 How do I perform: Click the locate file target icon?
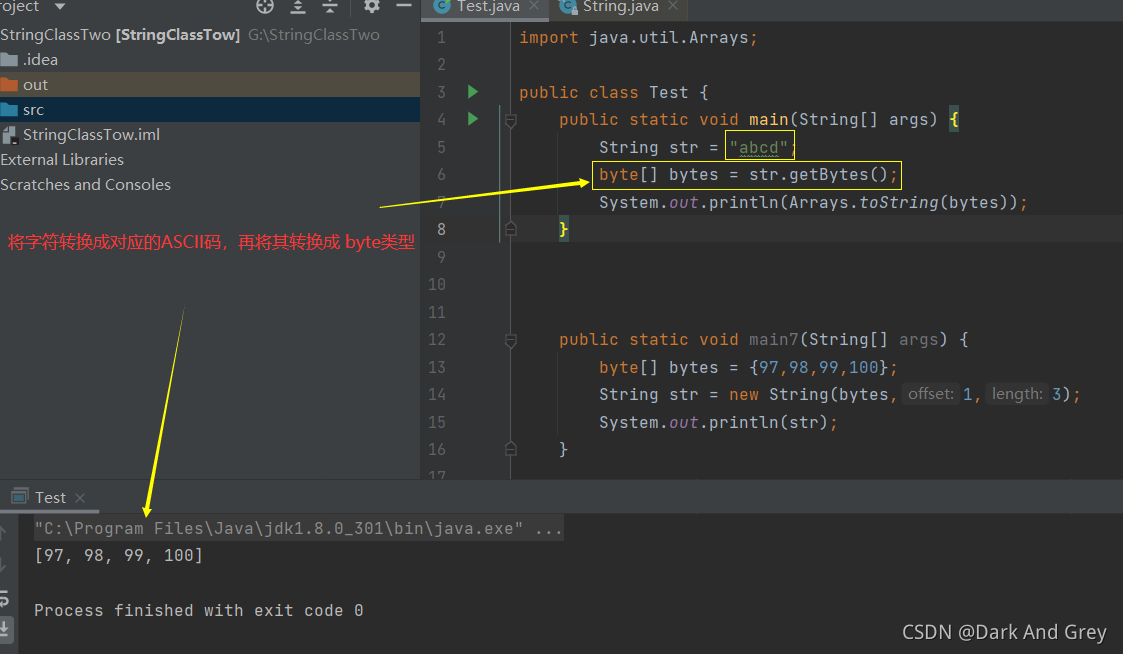[x=265, y=6]
